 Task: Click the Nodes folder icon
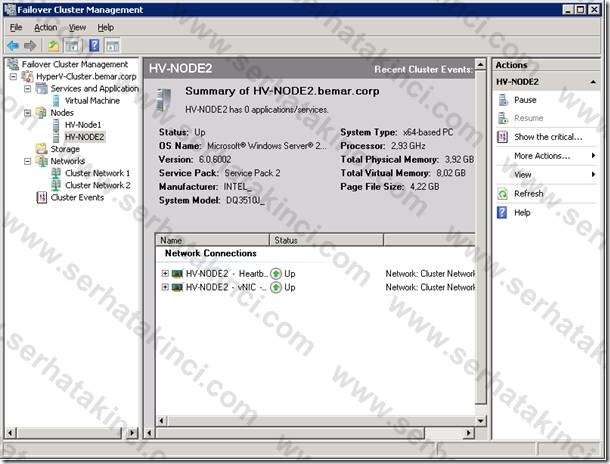(x=41, y=113)
